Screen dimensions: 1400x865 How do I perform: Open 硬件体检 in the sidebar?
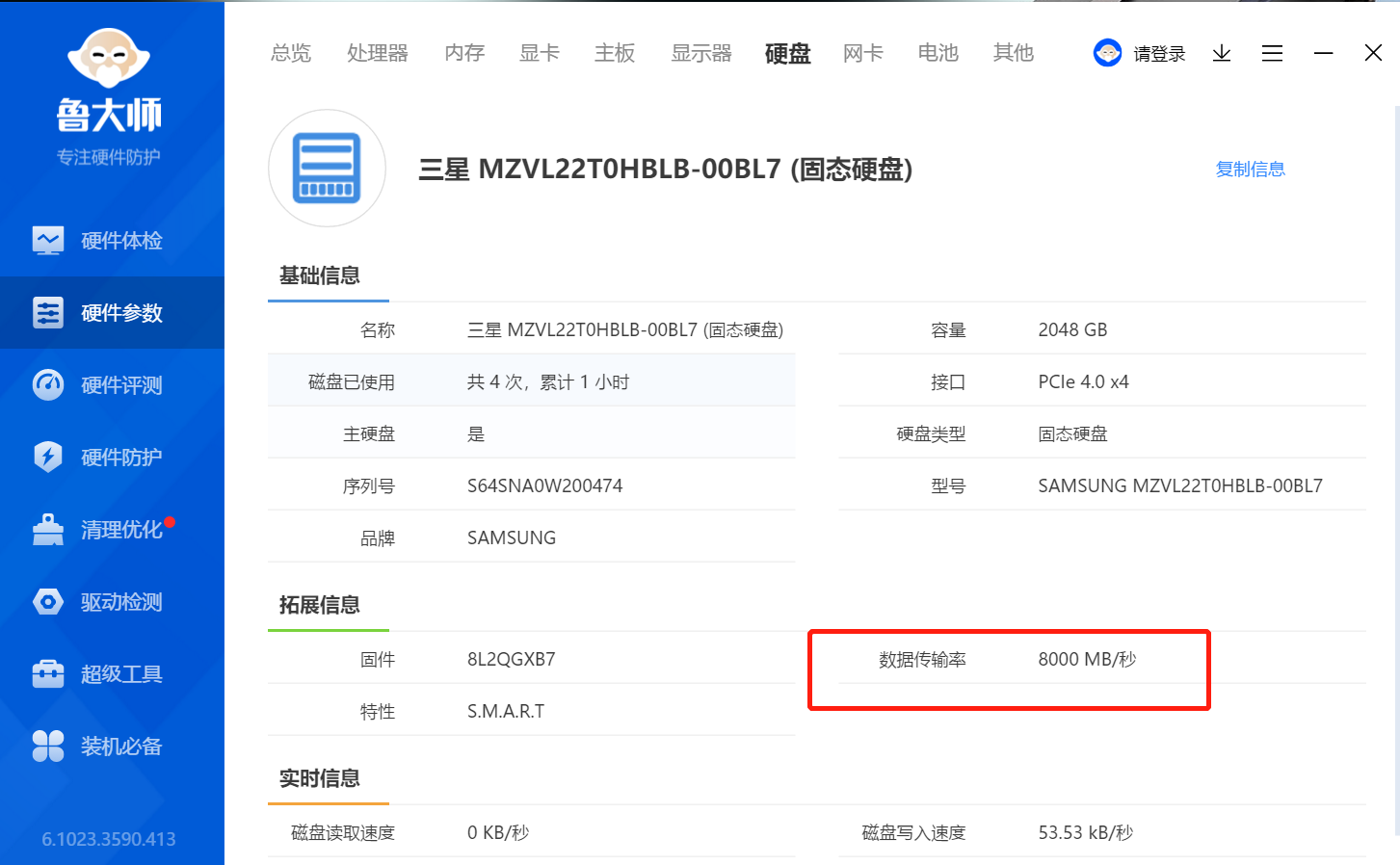[x=112, y=241]
